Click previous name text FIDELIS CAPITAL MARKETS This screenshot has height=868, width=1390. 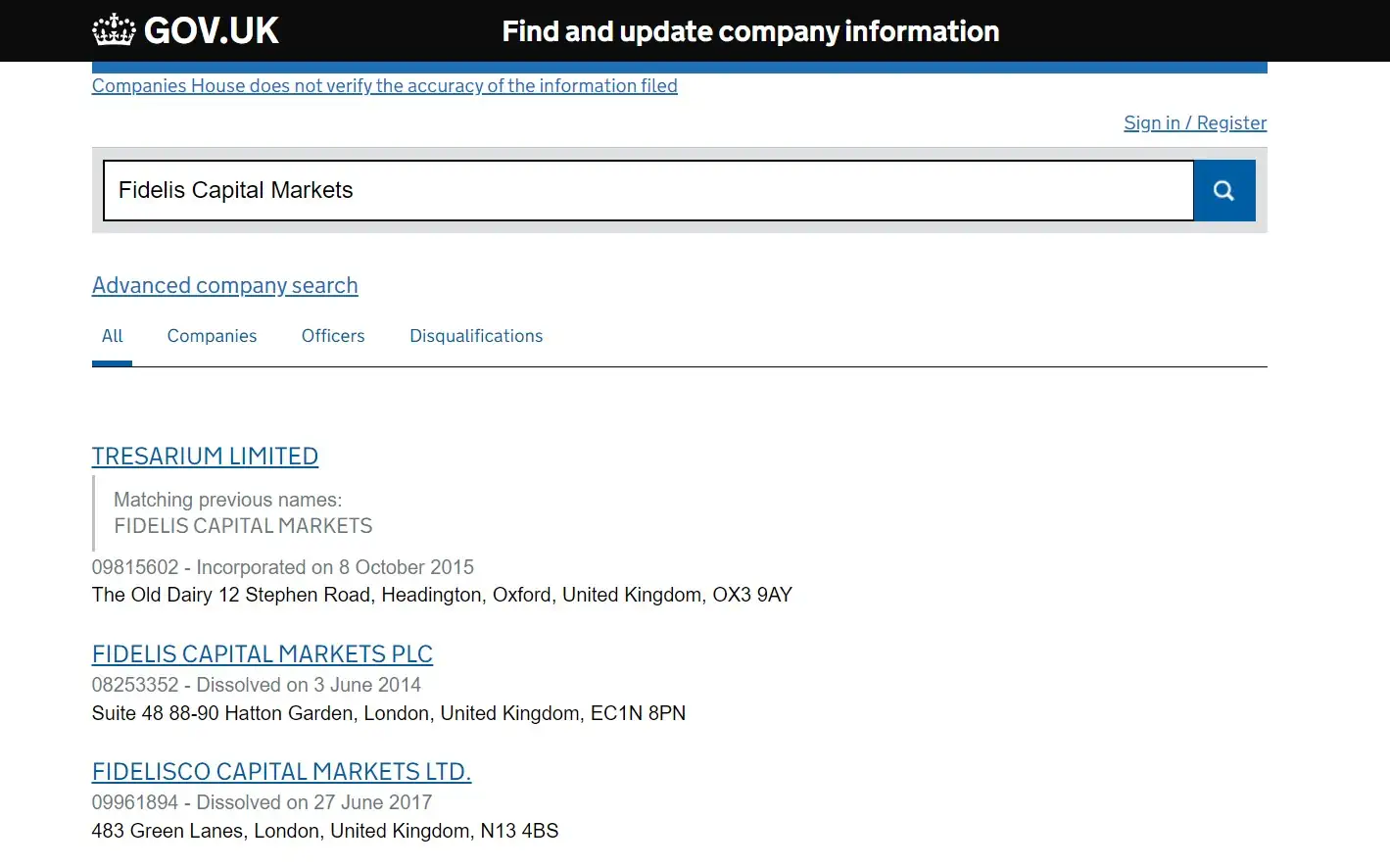(x=243, y=526)
